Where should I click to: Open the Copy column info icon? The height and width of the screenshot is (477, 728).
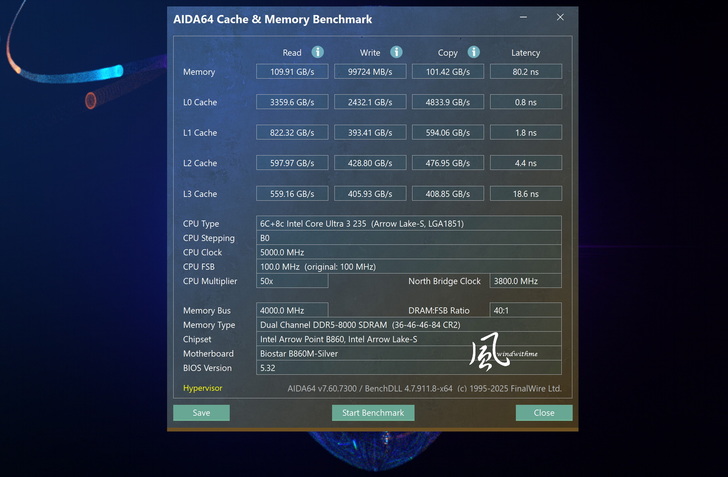[x=474, y=52]
